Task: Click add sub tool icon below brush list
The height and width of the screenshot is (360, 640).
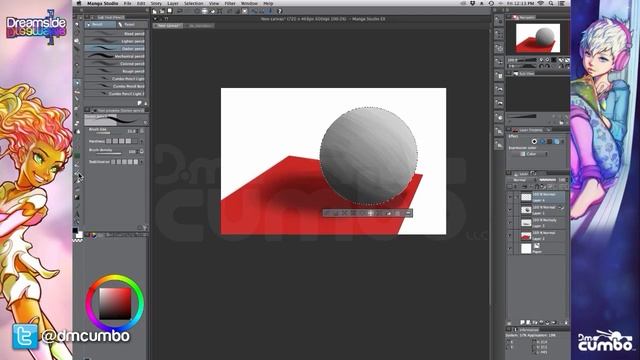Action: tap(140, 104)
